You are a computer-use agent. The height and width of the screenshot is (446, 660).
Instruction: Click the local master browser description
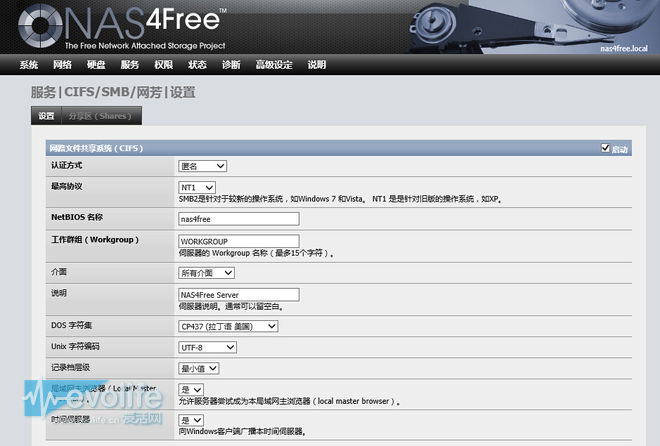pyautogui.click(x=289, y=401)
